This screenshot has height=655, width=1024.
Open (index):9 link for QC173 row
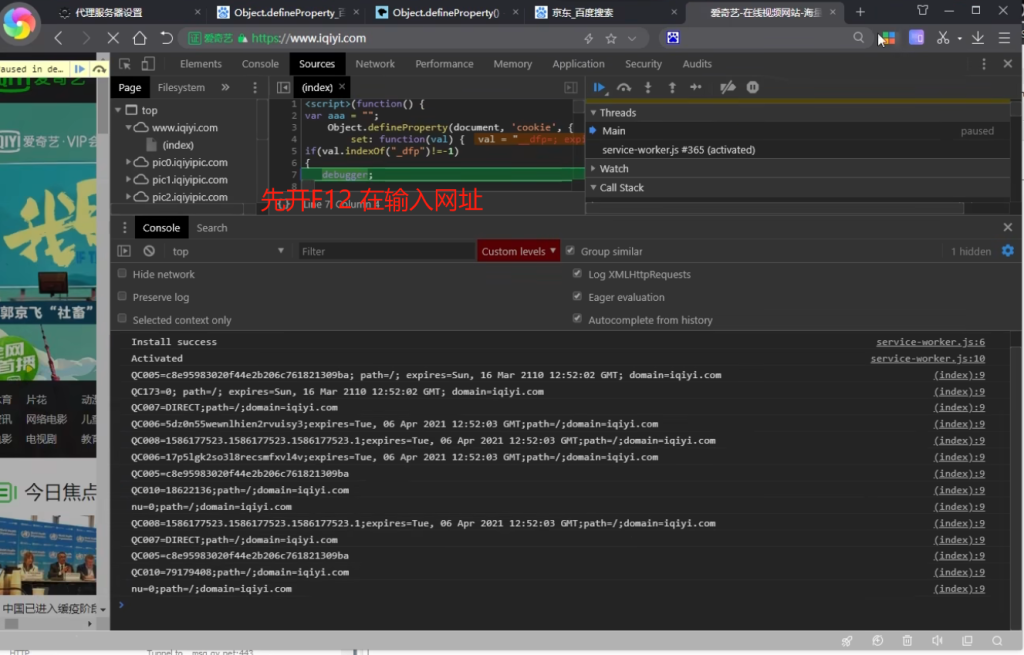pos(959,391)
